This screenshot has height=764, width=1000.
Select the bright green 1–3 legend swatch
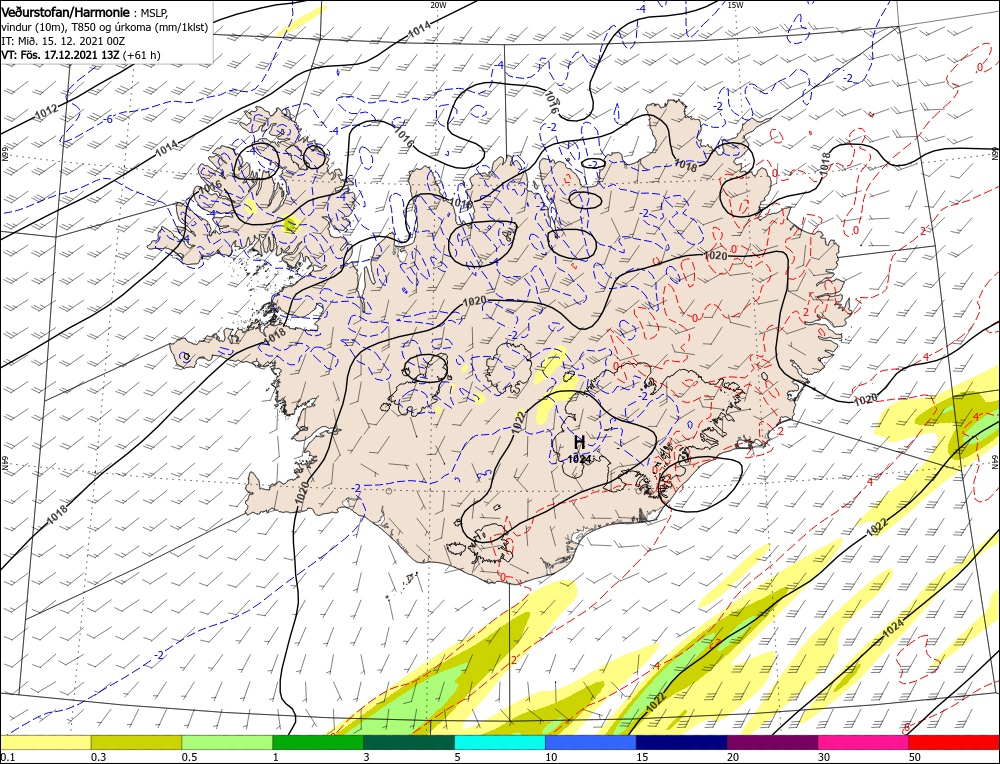[x=318, y=742]
